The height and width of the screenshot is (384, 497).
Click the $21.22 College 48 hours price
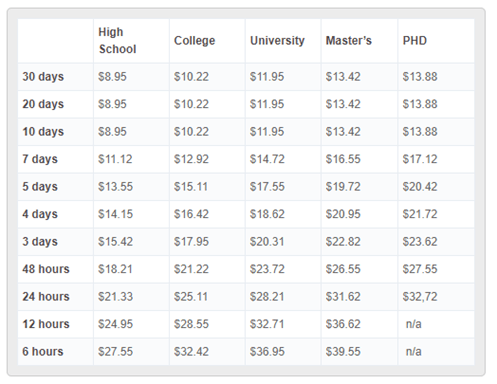point(191,269)
